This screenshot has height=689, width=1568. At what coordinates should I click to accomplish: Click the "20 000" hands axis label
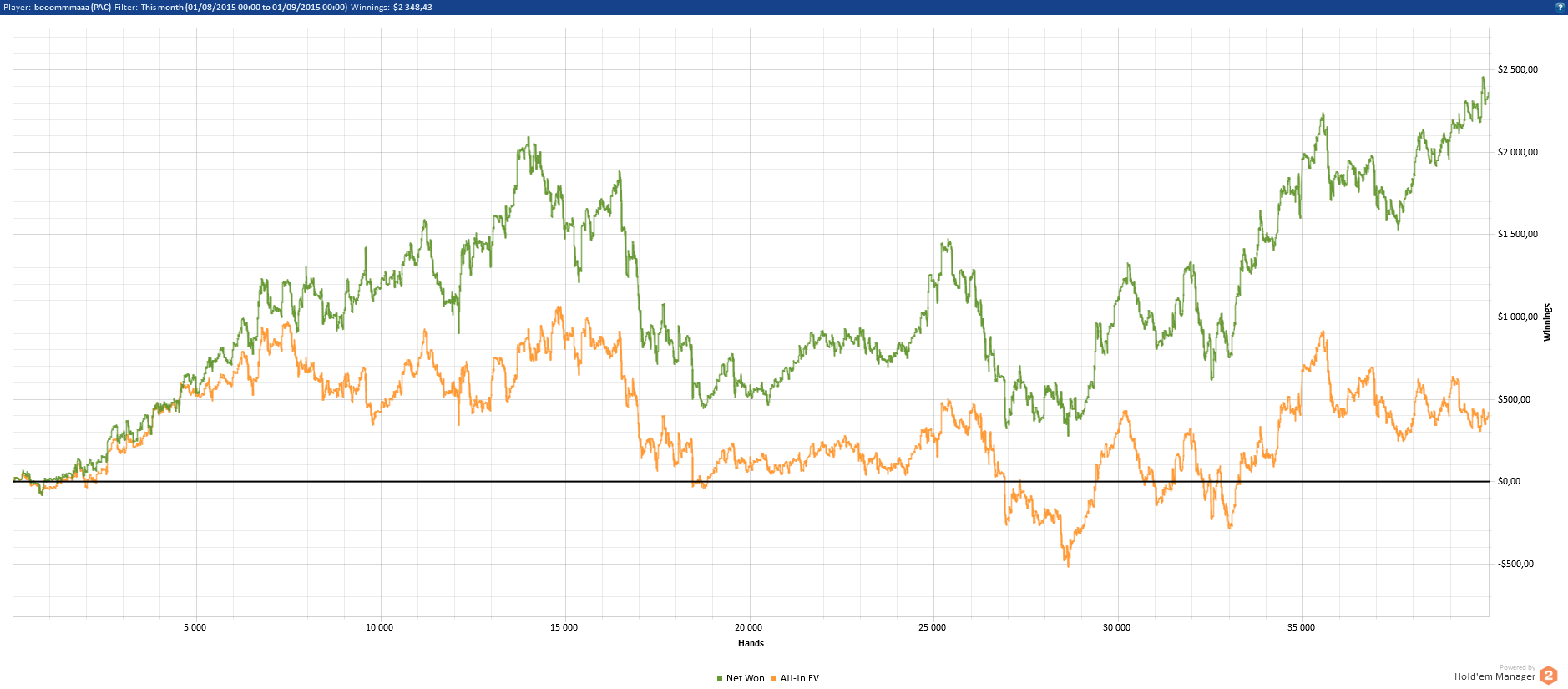click(749, 627)
